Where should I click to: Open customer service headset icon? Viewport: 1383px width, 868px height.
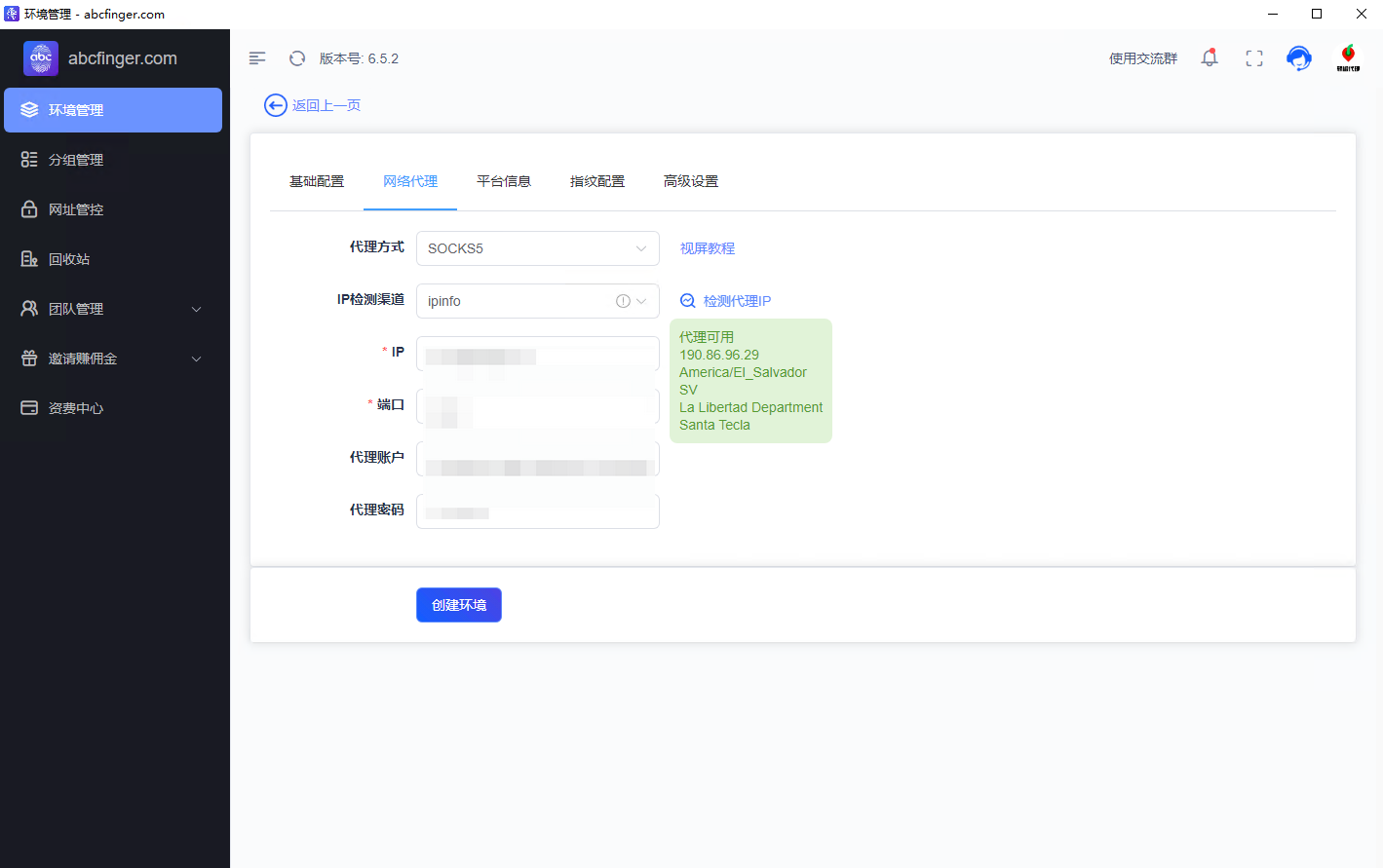coord(1298,58)
